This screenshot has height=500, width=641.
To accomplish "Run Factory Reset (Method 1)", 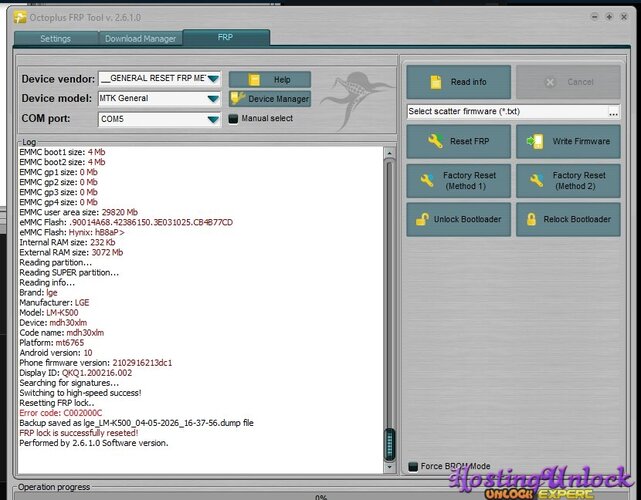I will (x=458, y=180).
